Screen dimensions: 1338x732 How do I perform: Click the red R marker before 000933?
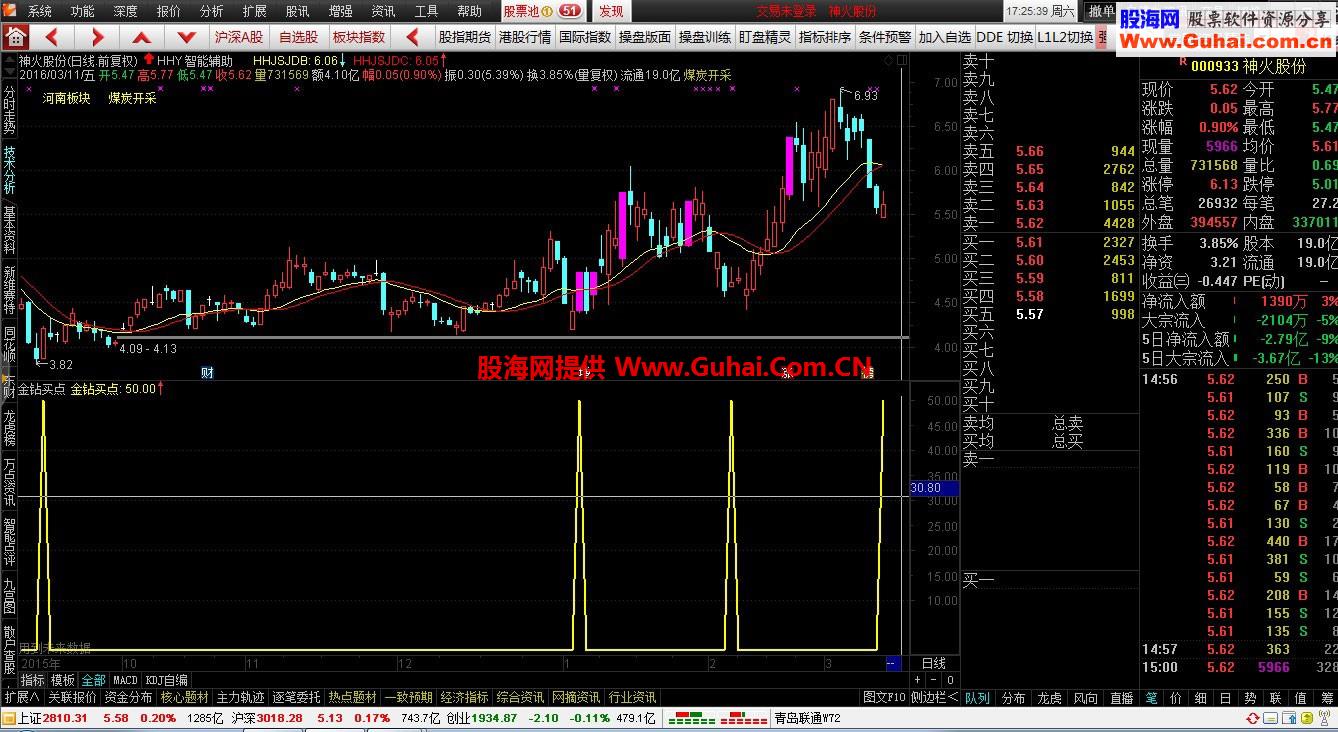click(1183, 62)
